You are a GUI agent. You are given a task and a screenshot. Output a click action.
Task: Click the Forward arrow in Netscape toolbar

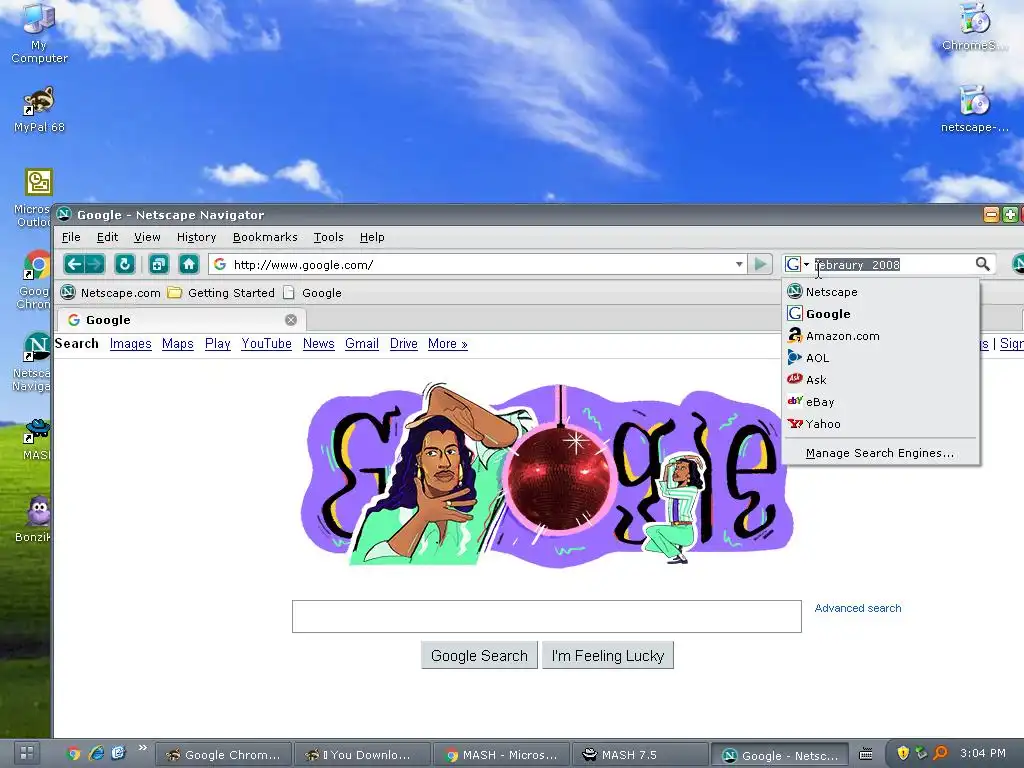pos(95,264)
